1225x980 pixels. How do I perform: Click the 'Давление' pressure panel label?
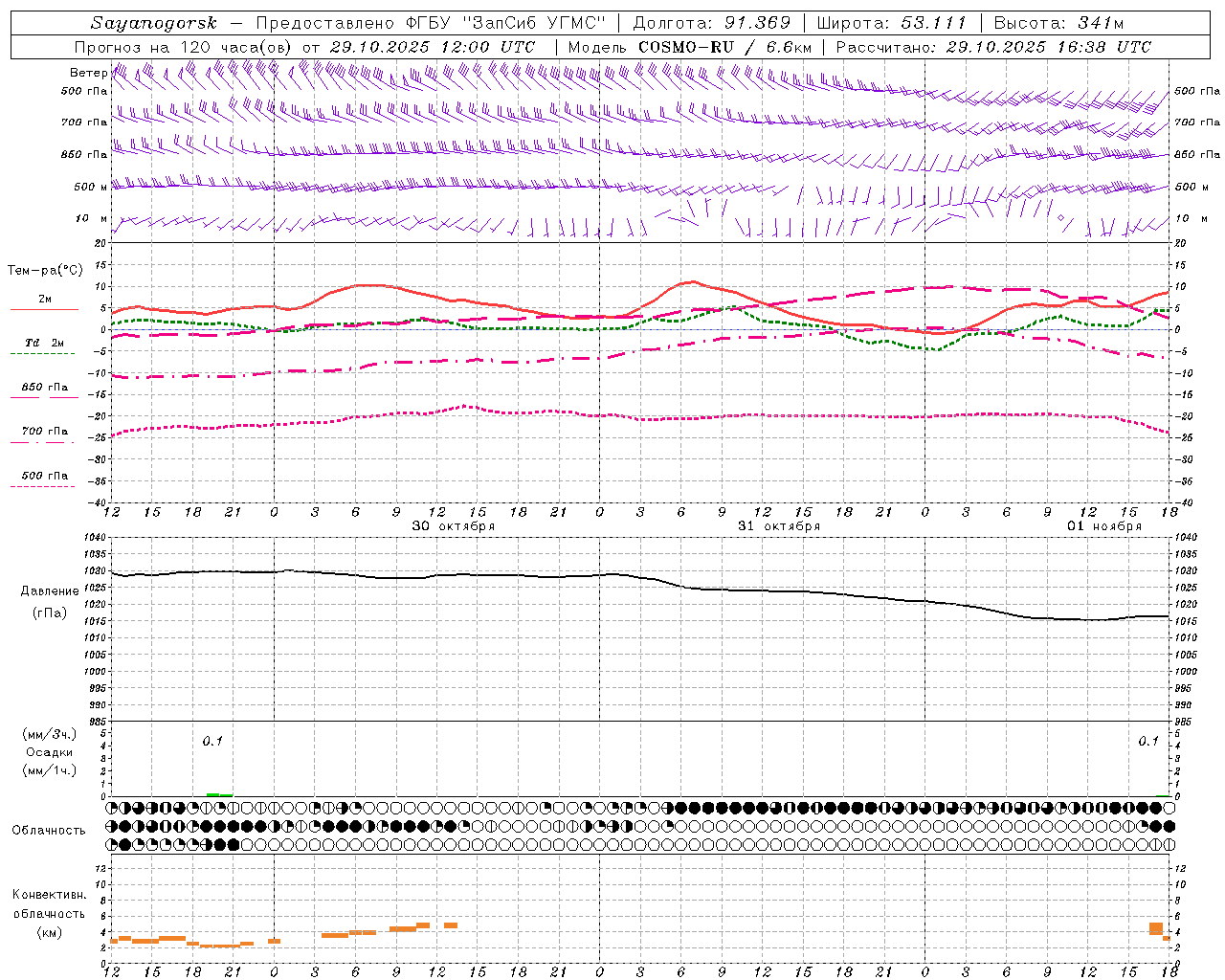click(x=50, y=591)
